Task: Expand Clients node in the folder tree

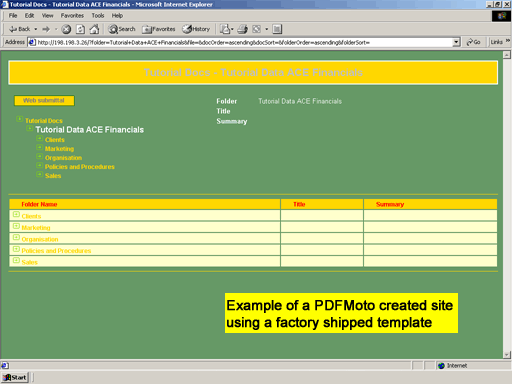Action: 40,139
